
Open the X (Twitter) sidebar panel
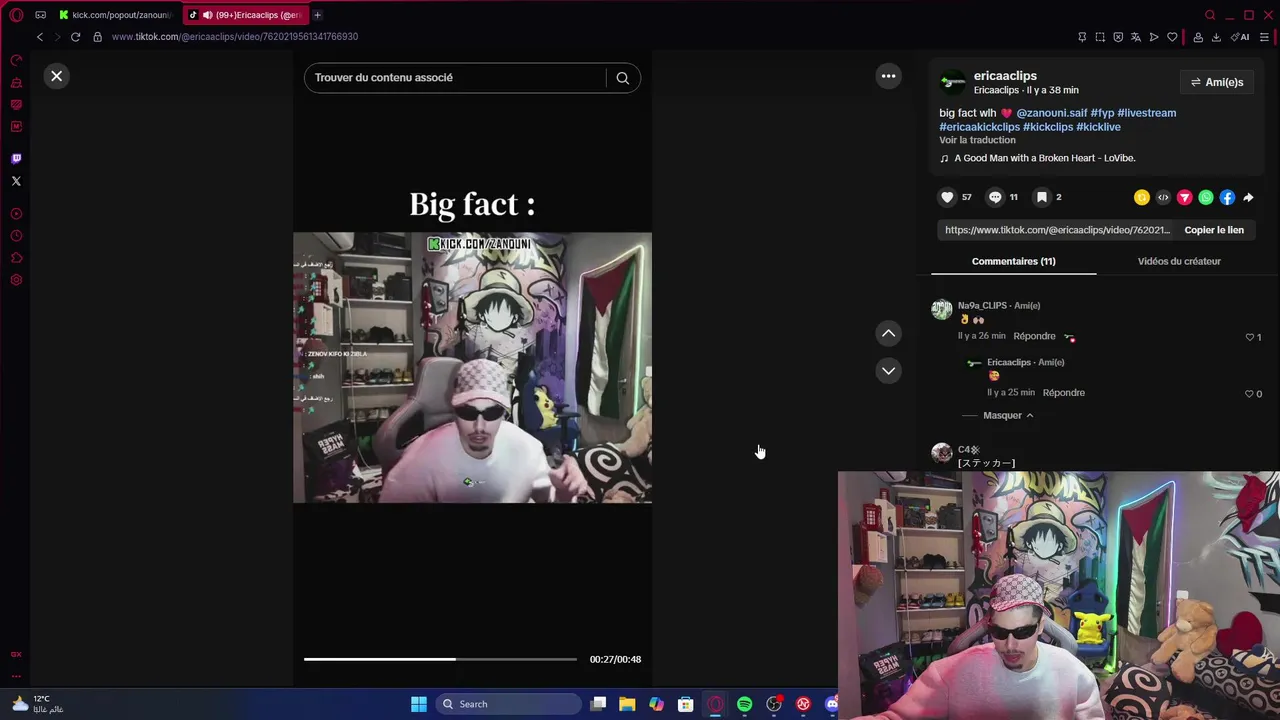(16, 181)
